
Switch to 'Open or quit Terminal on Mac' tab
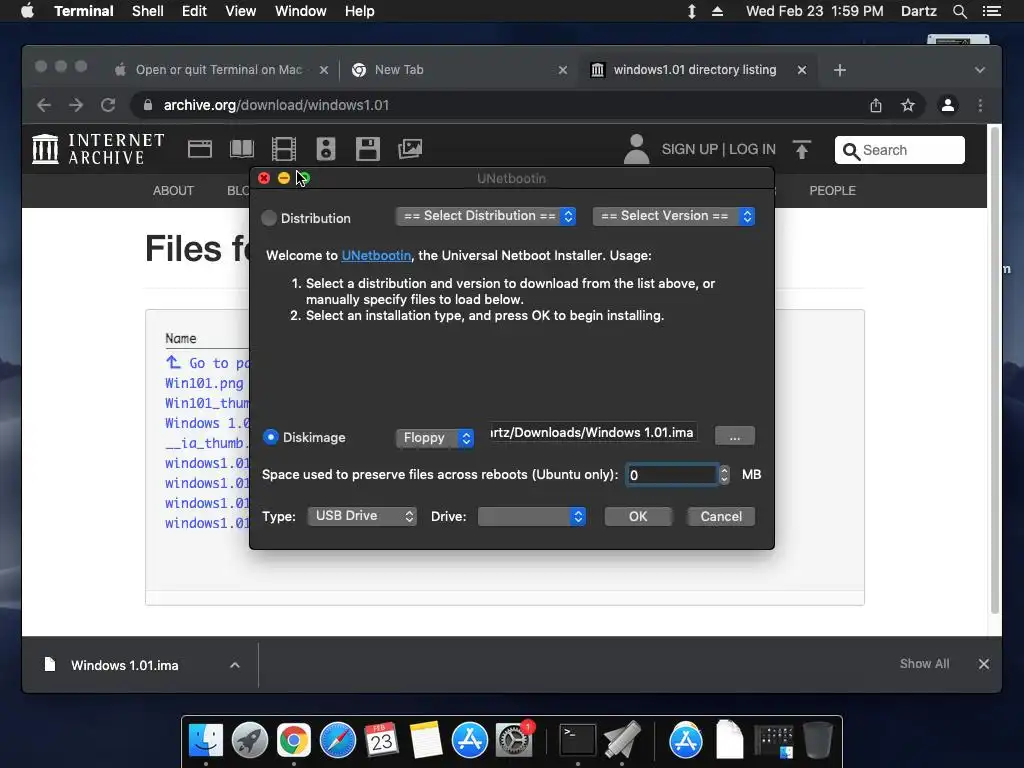tap(219, 70)
